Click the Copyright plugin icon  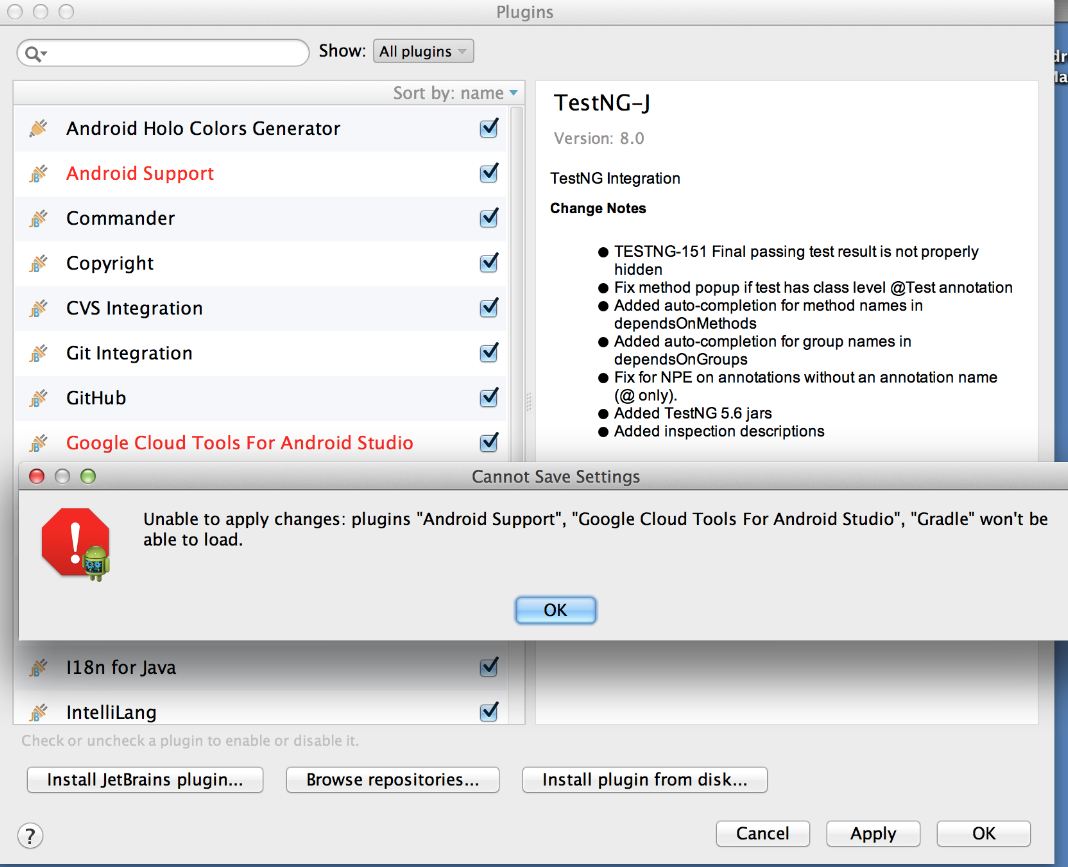coord(38,264)
